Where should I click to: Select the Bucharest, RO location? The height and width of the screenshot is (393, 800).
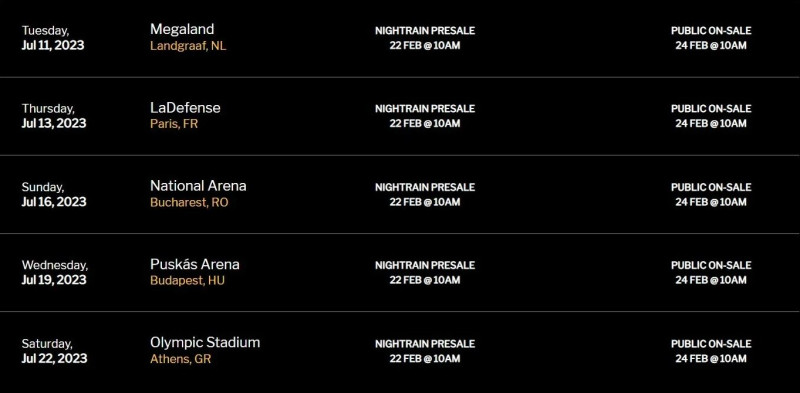coord(189,203)
